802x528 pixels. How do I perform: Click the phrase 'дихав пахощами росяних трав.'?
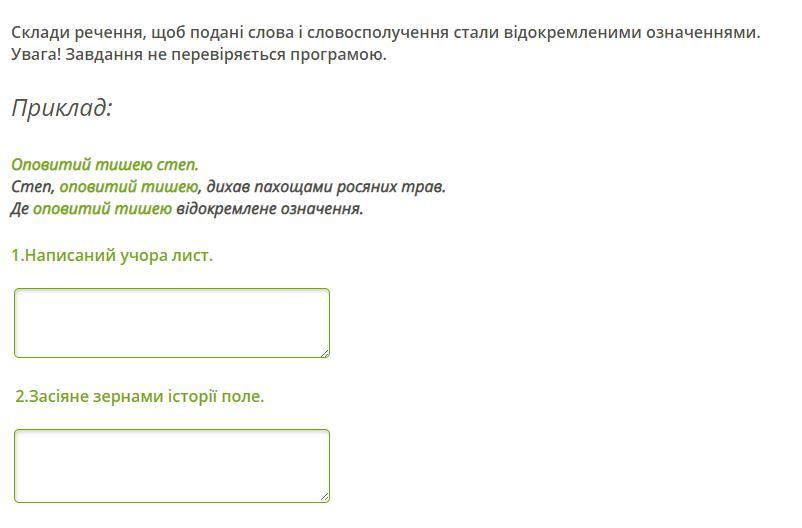326,187
